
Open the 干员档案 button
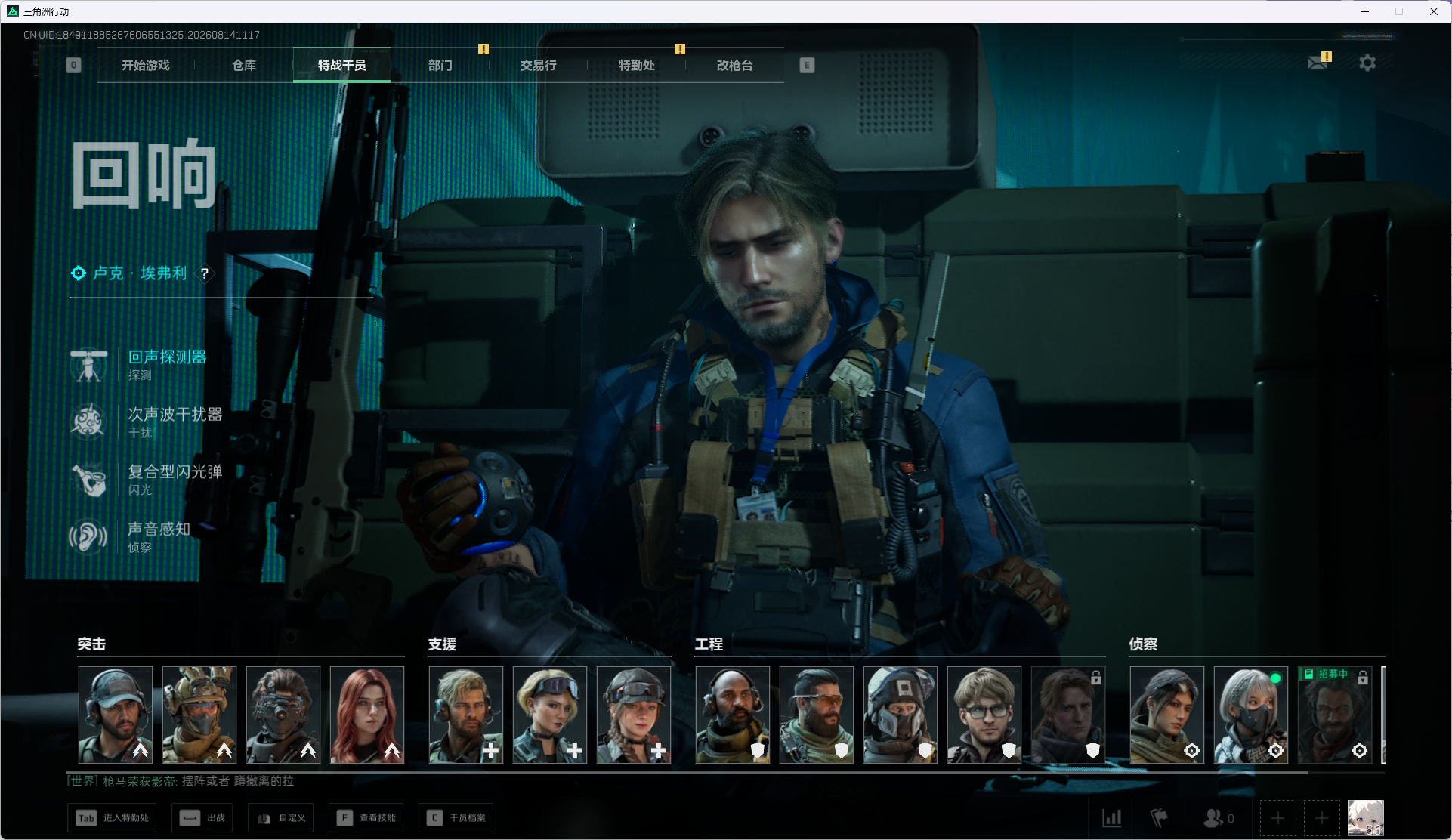456,817
